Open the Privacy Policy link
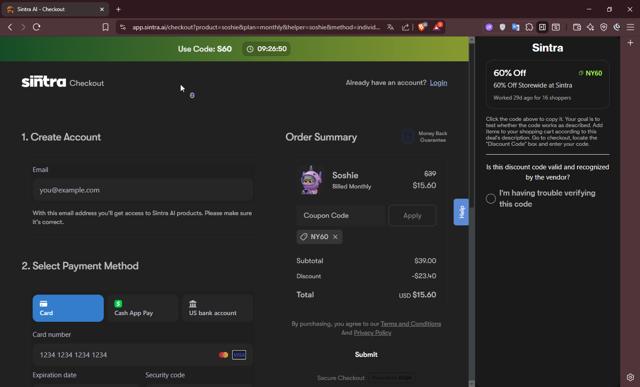 click(372, 333)
